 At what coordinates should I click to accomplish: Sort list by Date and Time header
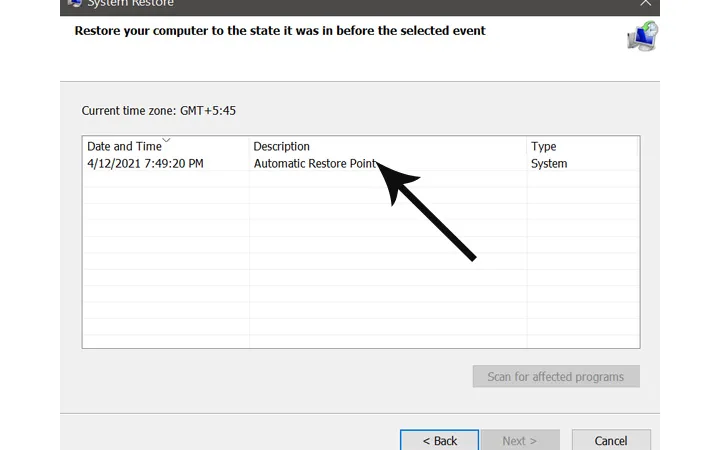click(124, 146)
